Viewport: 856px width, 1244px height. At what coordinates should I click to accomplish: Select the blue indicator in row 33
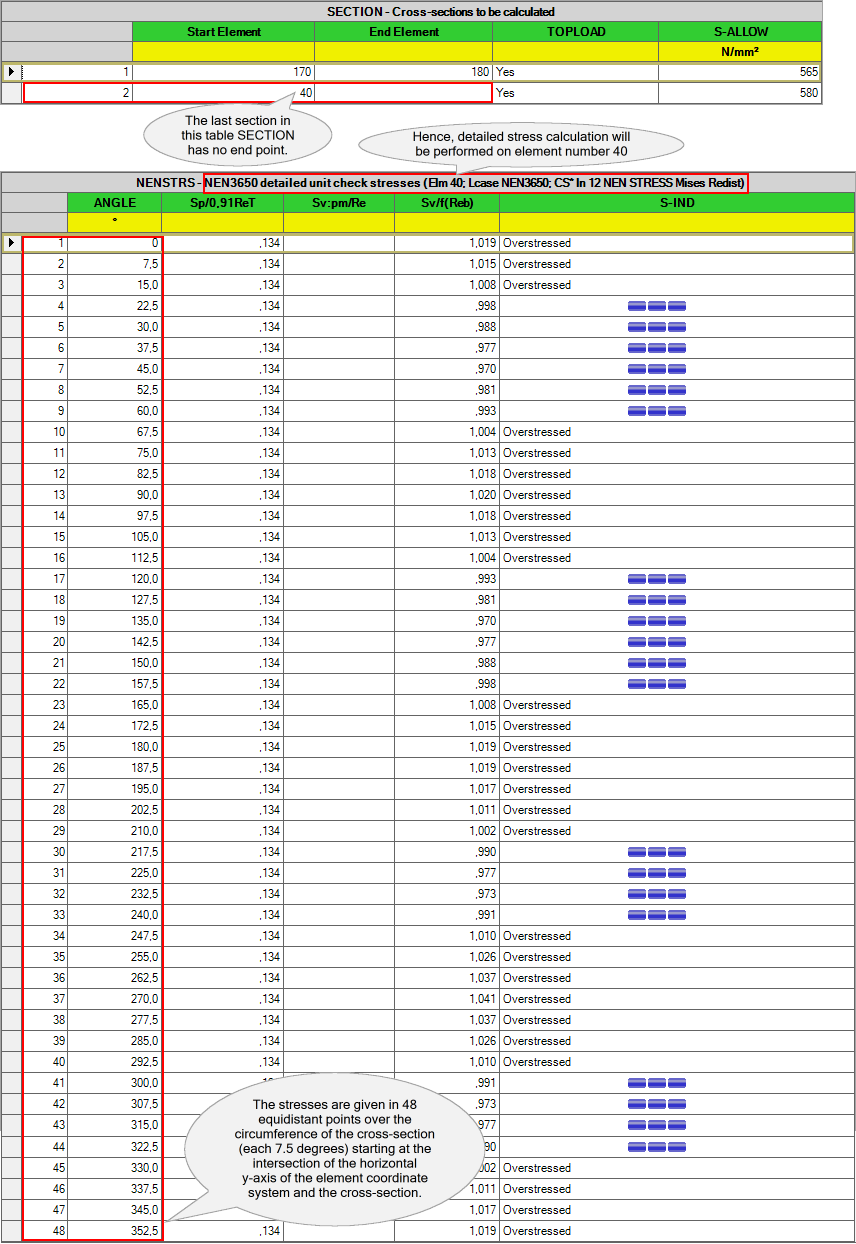(657, 915)
